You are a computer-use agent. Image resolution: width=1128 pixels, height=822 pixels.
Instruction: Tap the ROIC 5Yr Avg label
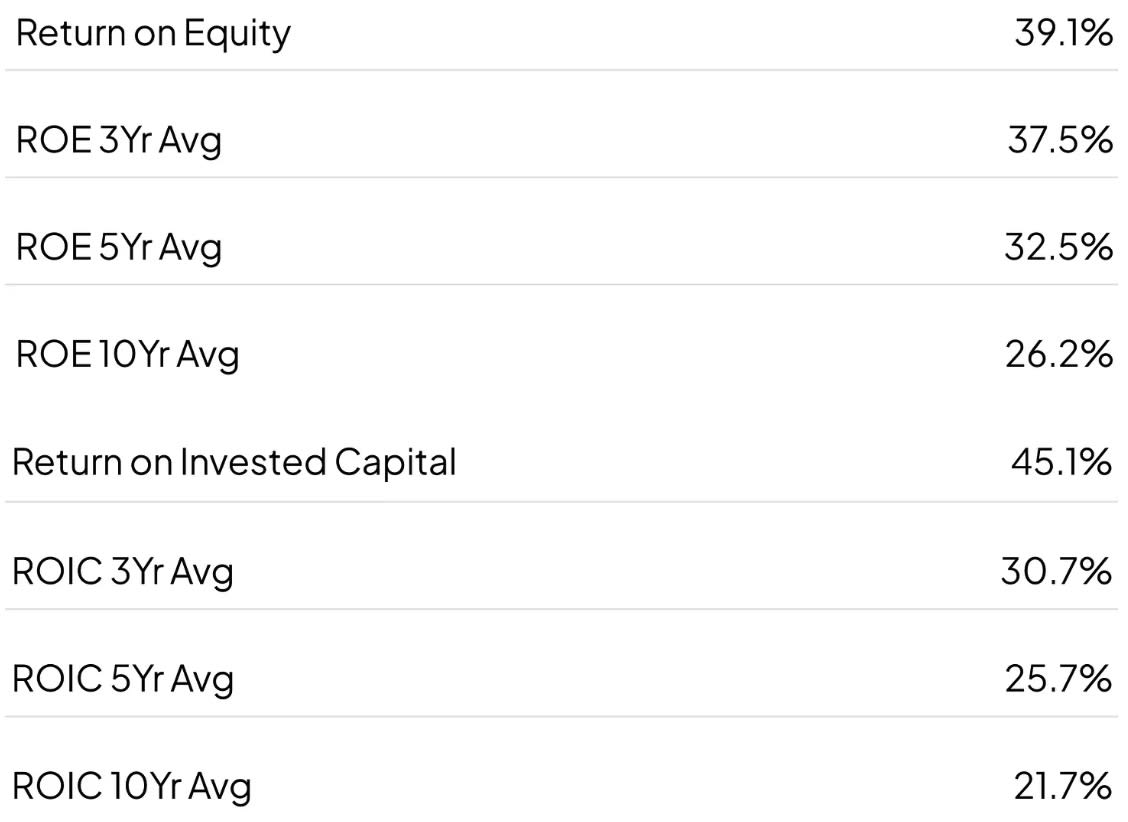point(123,679)
